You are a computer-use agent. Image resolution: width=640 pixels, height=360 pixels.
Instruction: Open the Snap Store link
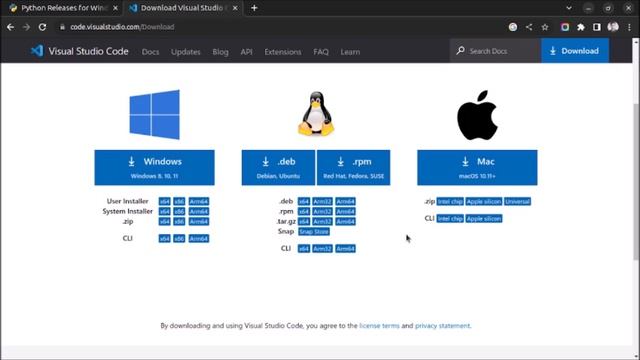314,231
